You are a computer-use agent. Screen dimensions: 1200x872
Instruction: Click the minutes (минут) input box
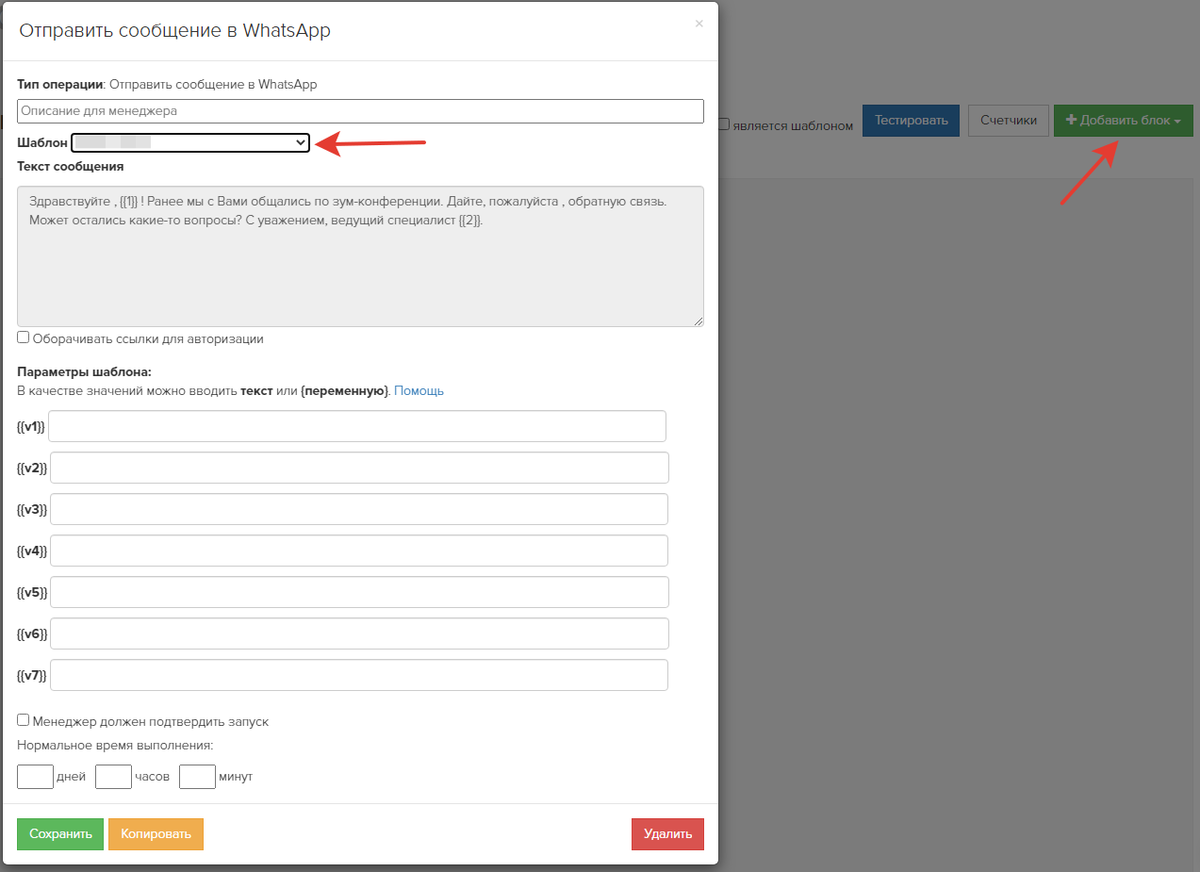pos(197,776)
